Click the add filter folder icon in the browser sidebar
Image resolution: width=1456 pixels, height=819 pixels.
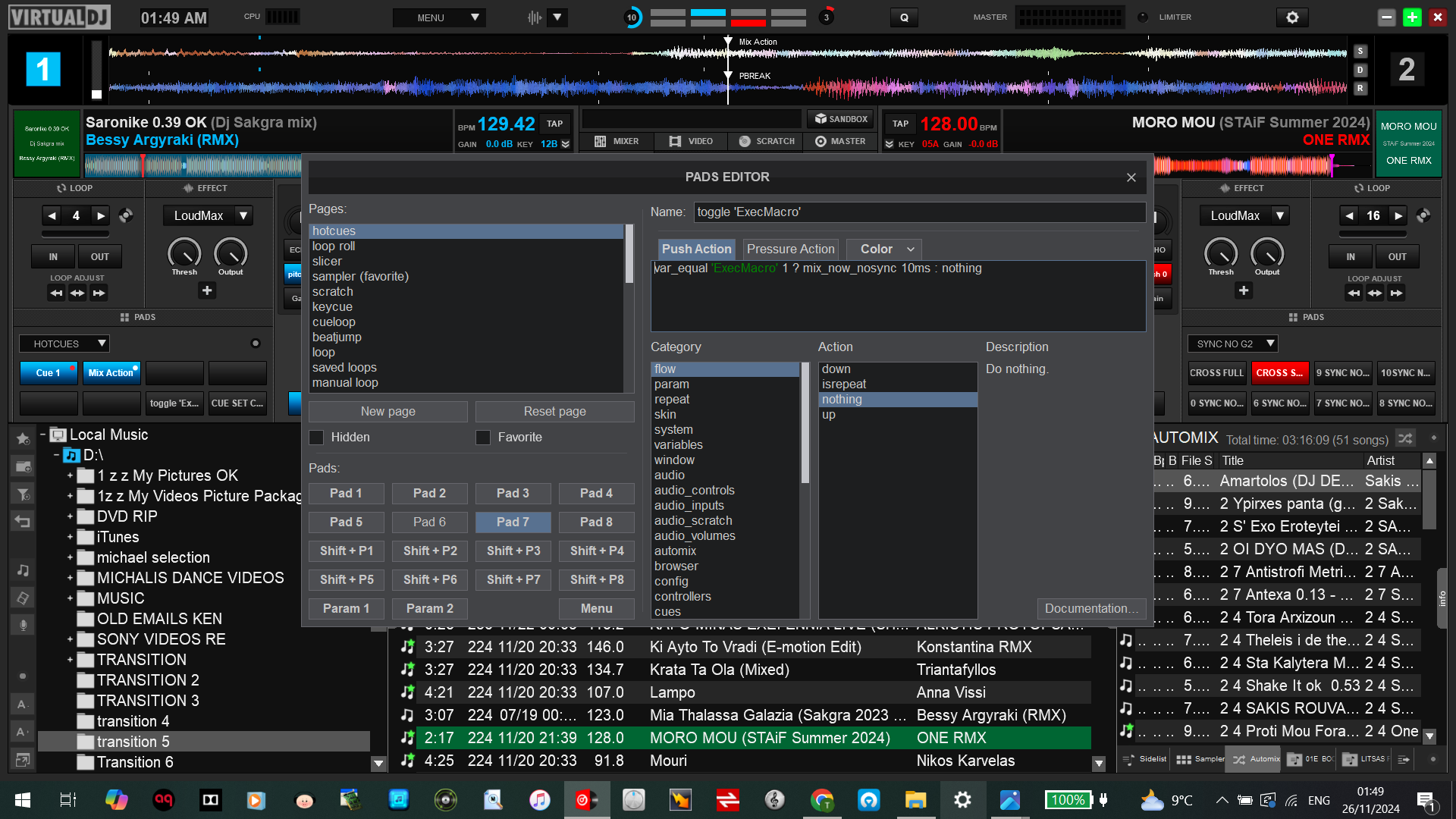tap(23, 494)
